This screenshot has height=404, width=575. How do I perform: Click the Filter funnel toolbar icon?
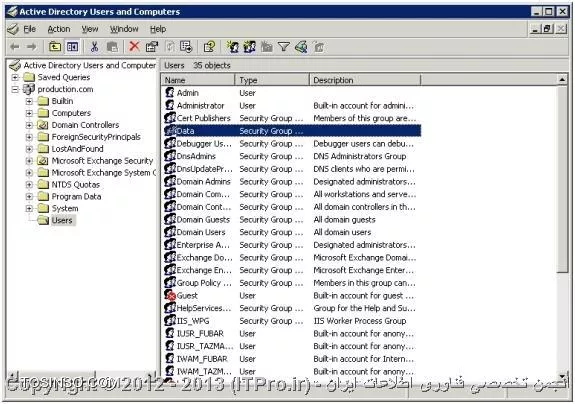(x=284, y=47)
